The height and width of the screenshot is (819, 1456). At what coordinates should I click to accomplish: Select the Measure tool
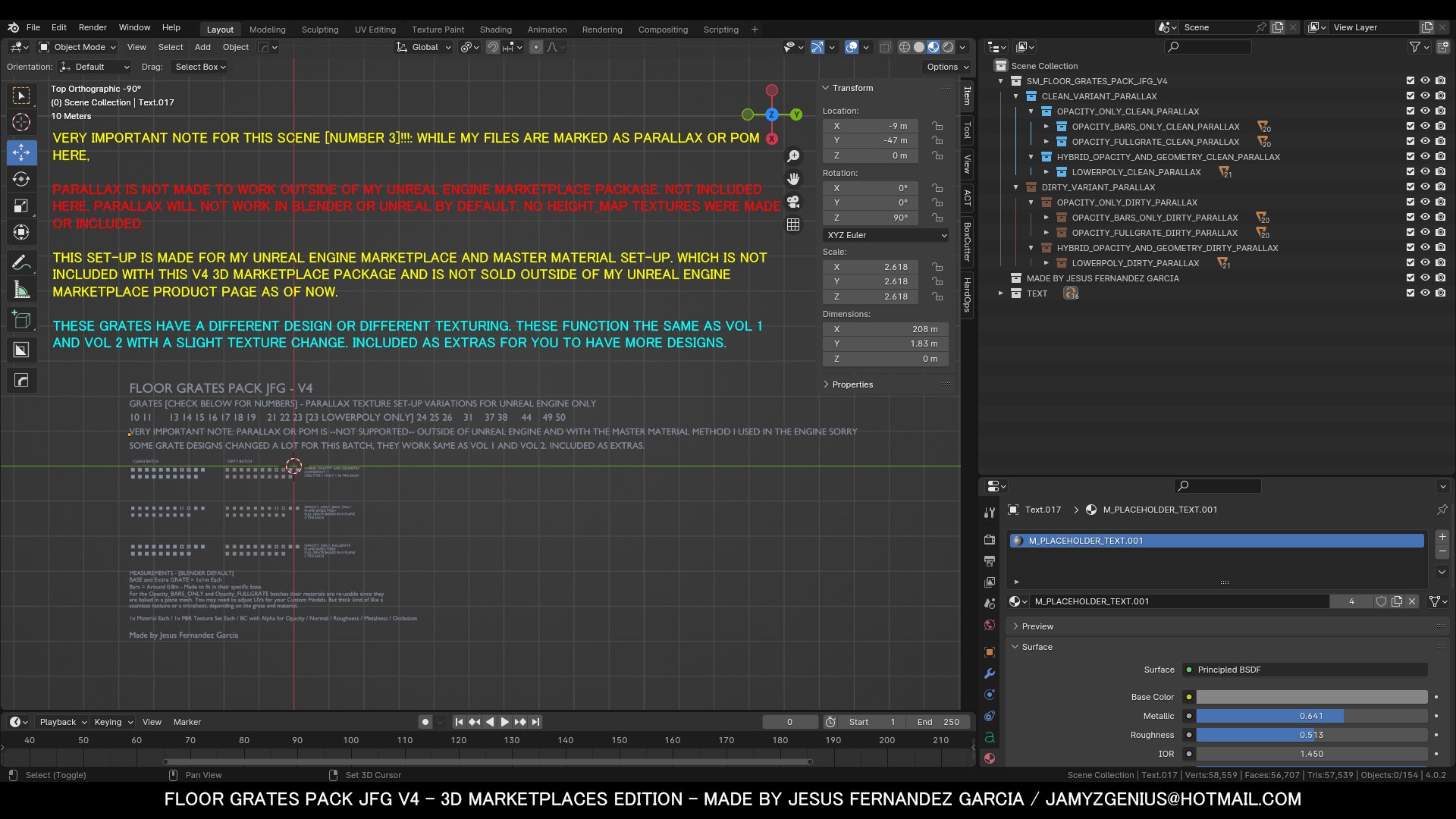(21, 290)
